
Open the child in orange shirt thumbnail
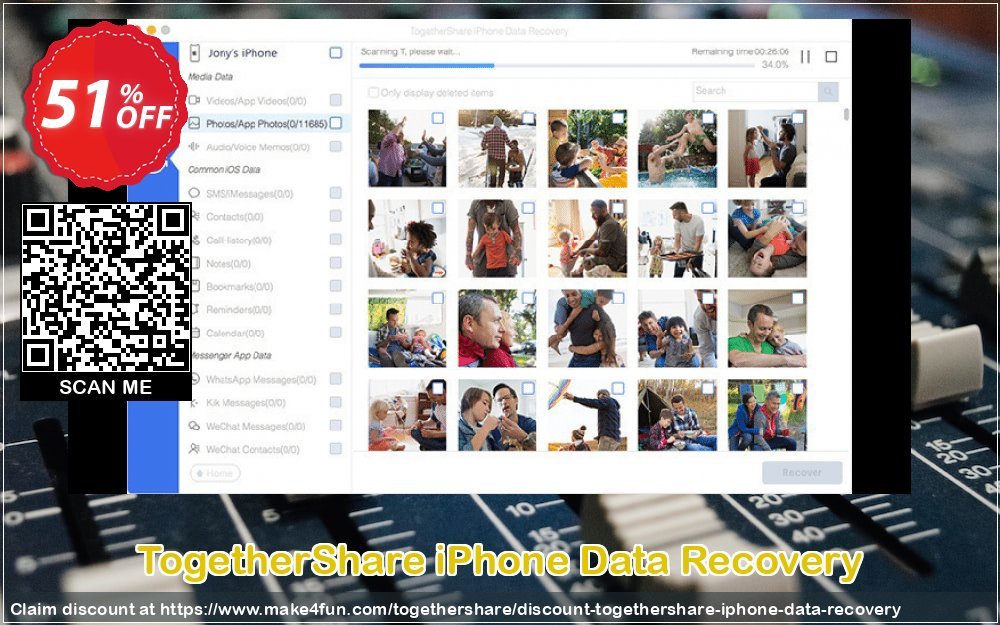point(497,239)
